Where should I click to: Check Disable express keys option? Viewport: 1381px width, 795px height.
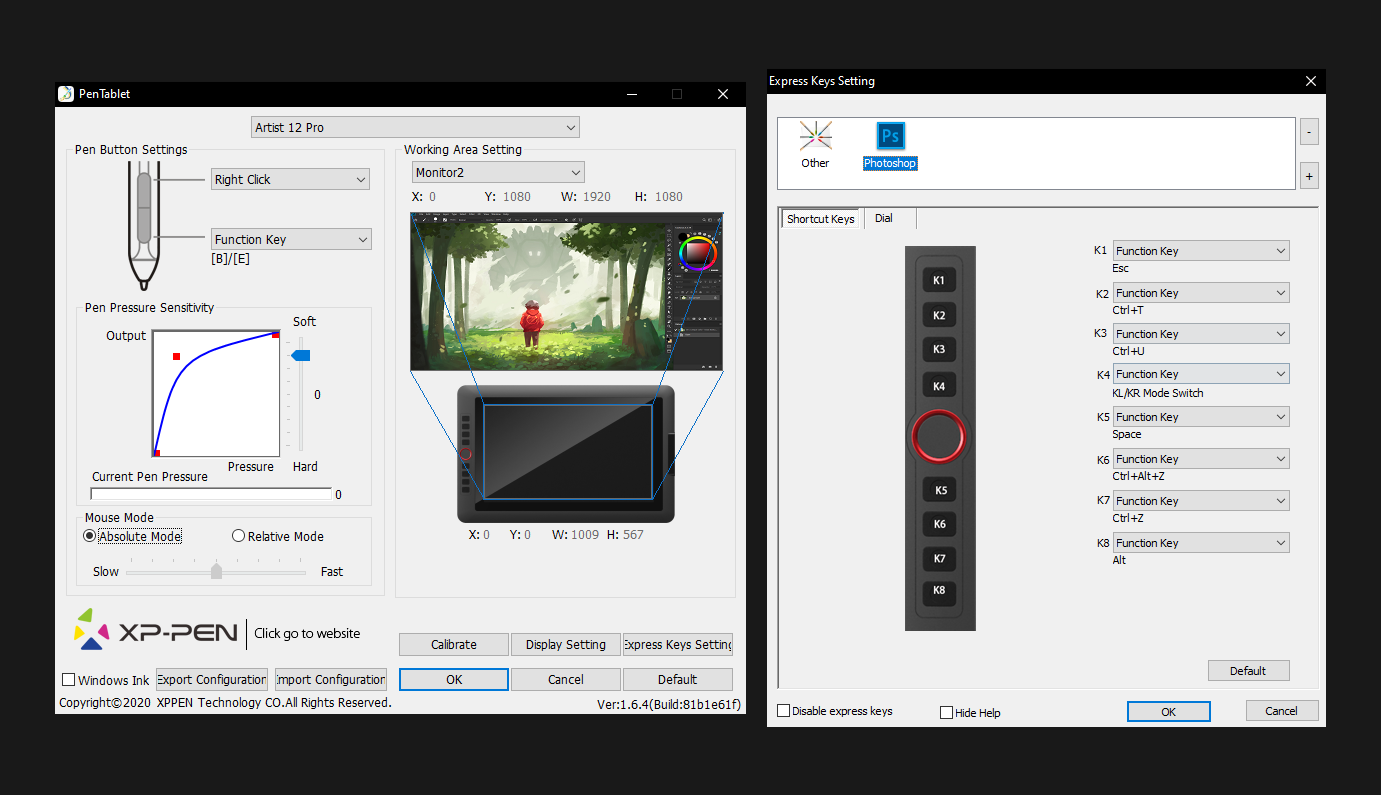pos(784,711)
